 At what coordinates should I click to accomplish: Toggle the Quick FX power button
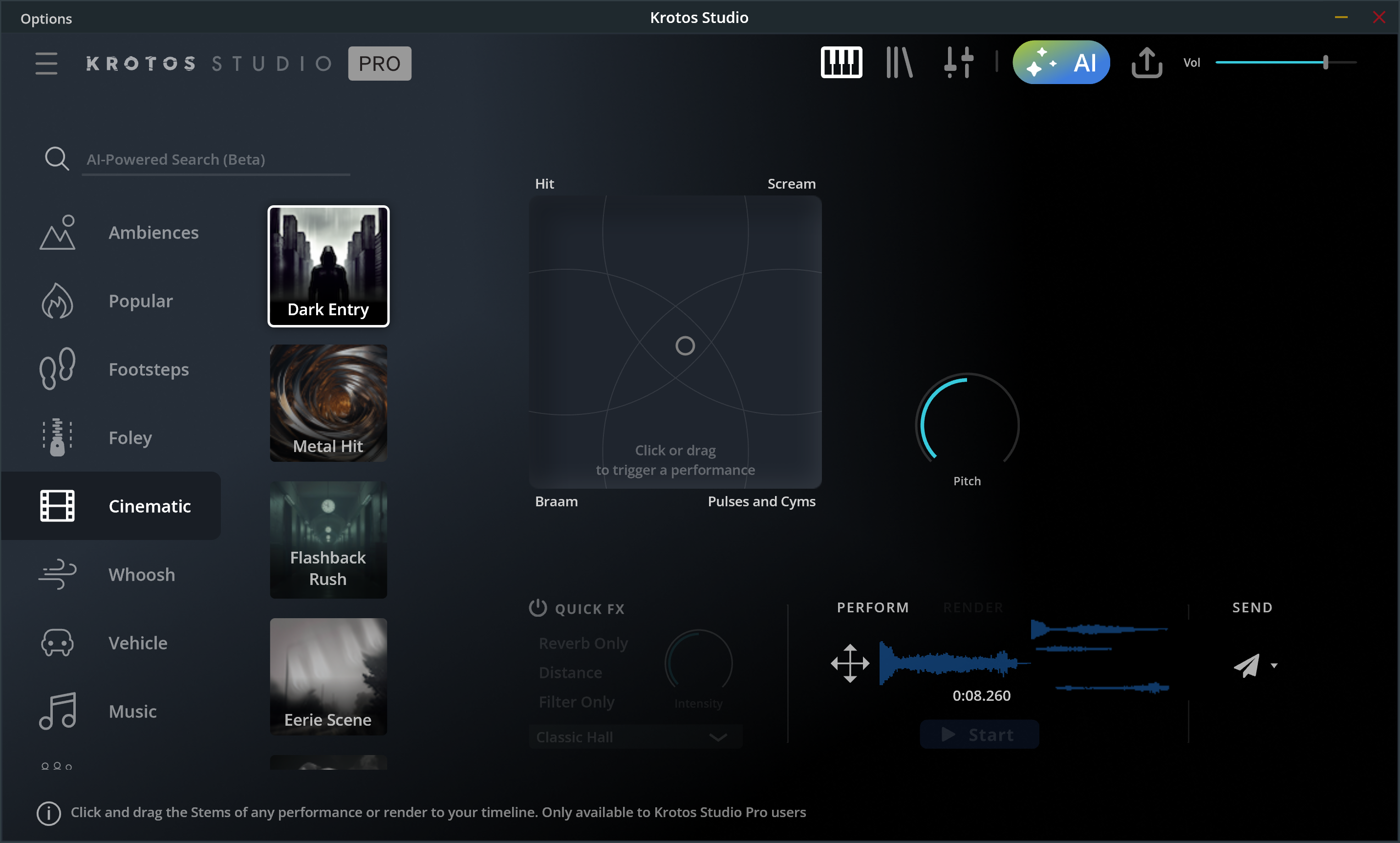(x=538, y=608)
